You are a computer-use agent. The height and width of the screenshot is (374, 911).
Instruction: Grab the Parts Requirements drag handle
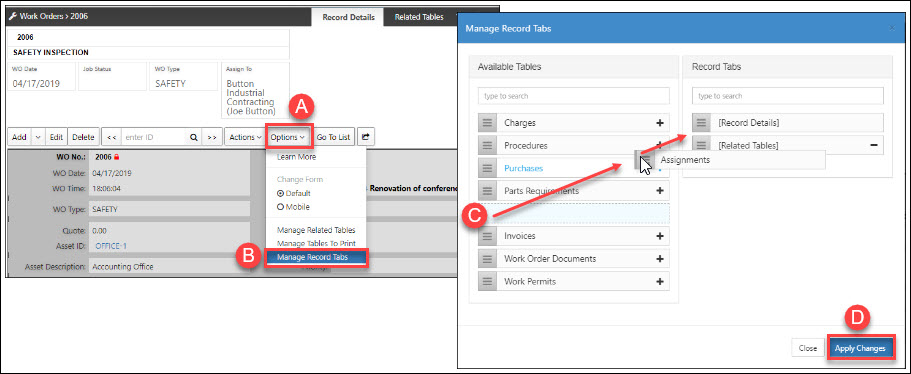[x=487, y=190]
